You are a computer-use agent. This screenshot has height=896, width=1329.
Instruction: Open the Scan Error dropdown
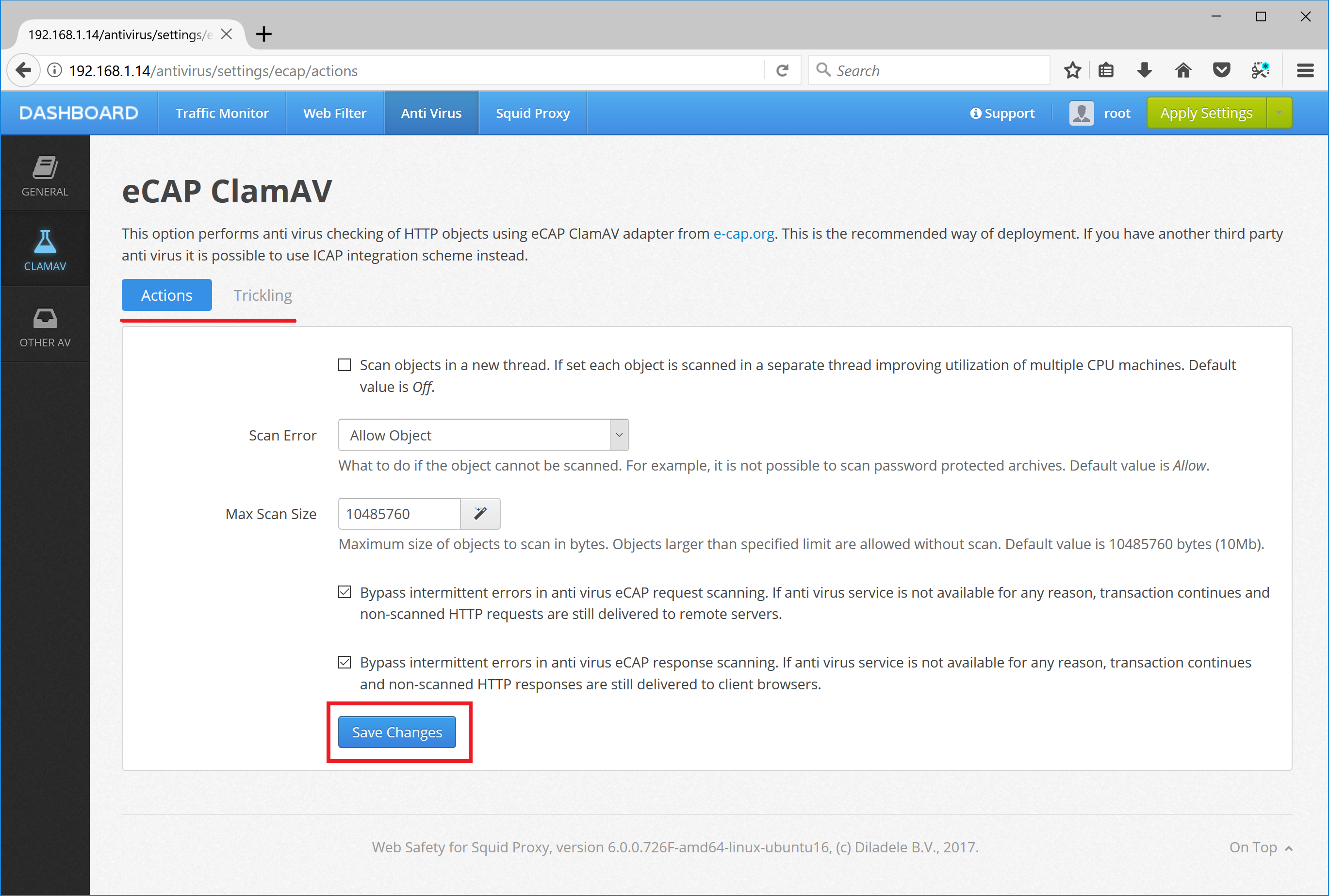(x=484, y=436)
